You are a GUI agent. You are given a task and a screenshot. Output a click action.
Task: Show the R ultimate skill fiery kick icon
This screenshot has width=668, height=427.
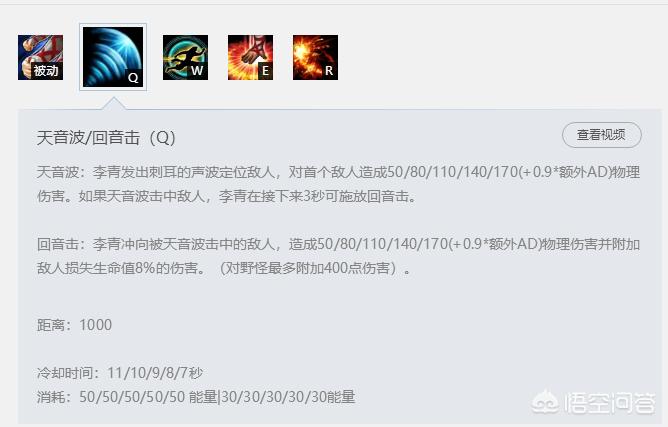click(x=315, y=58)
